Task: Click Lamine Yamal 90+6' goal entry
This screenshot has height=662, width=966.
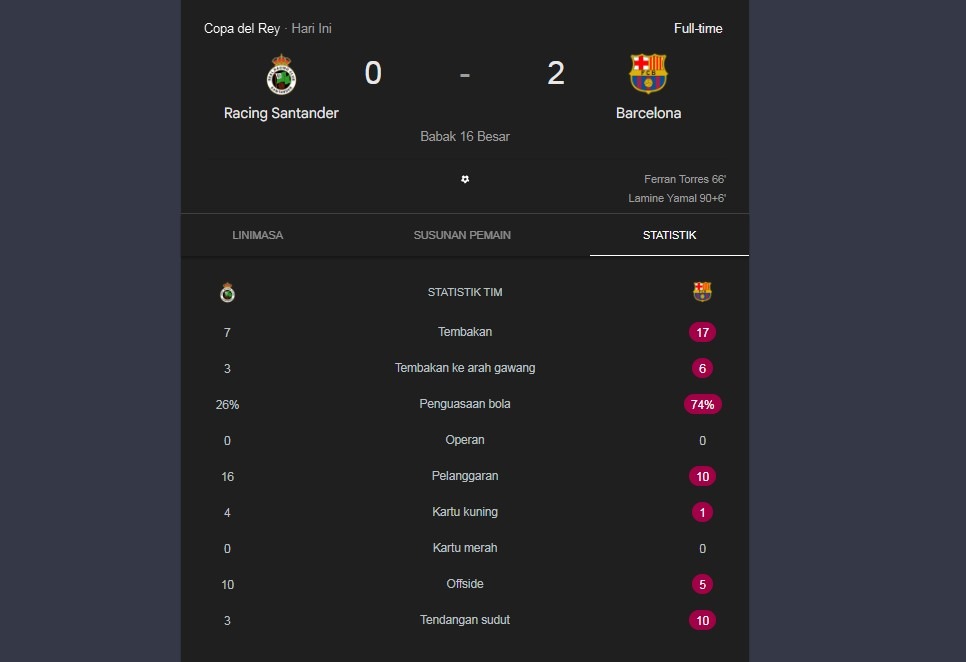Action: [677, 198]
